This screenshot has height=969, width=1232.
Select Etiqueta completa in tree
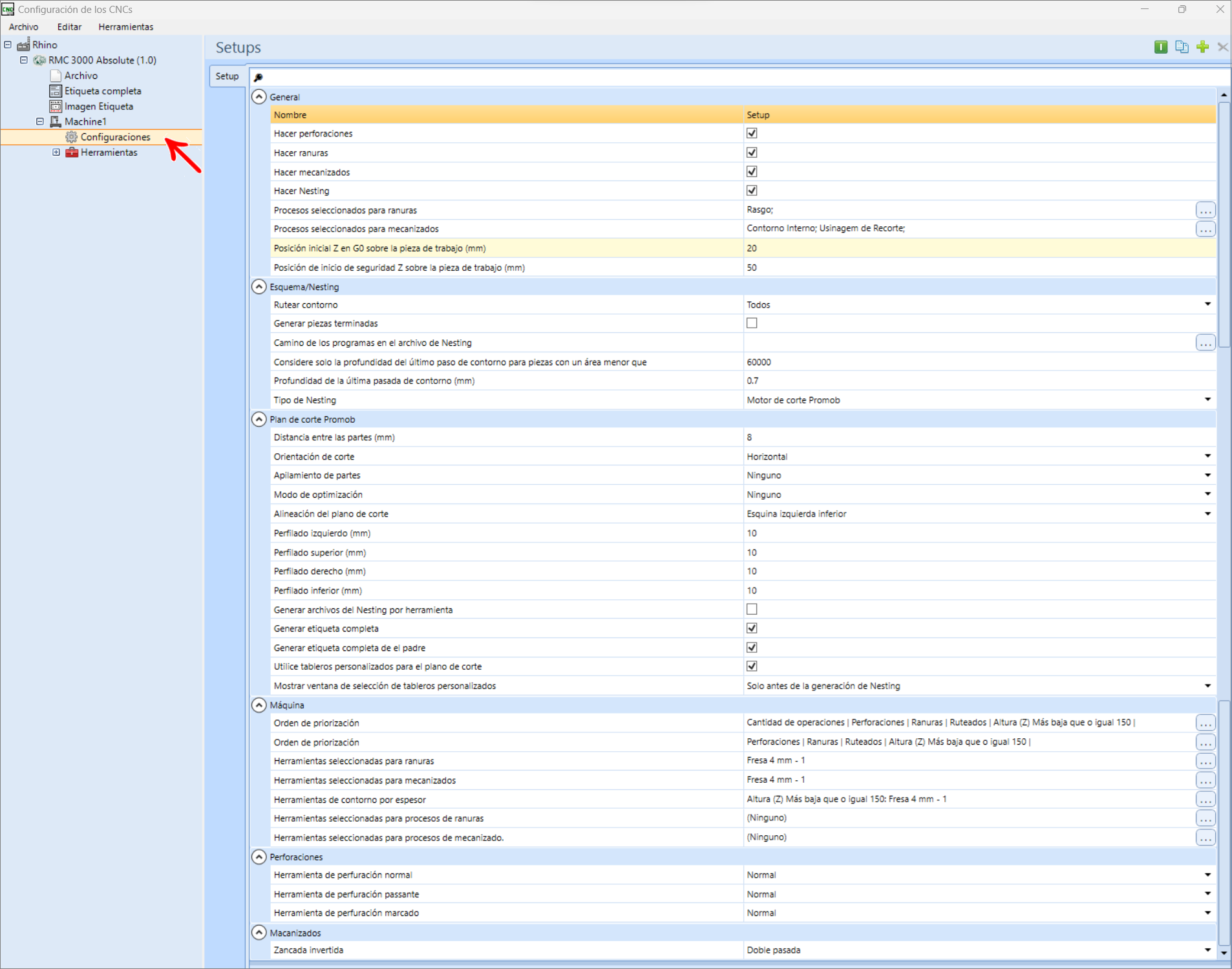103,91
